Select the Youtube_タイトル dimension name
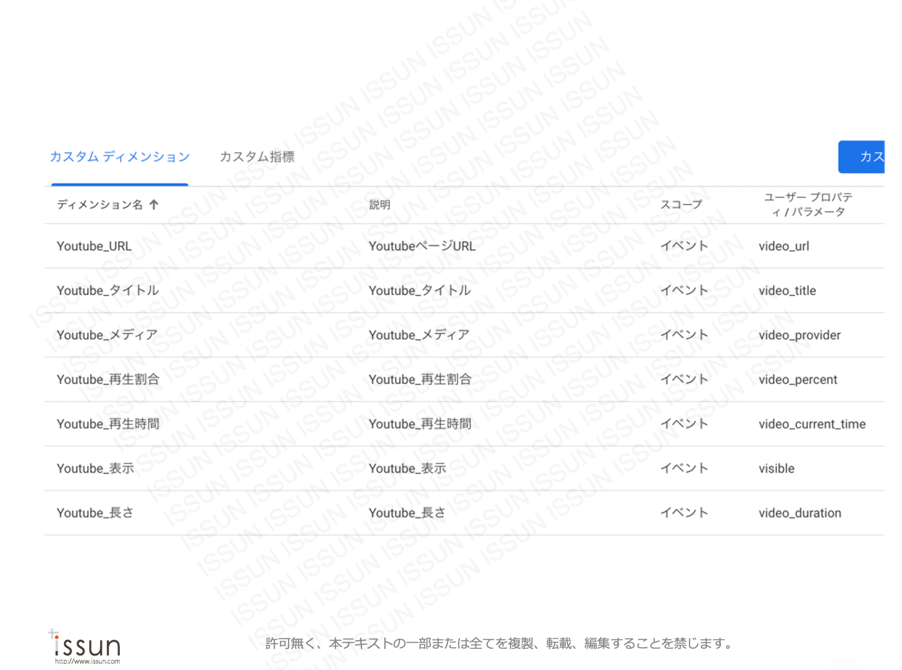The image size is (902, 670). tap(107, 291)
